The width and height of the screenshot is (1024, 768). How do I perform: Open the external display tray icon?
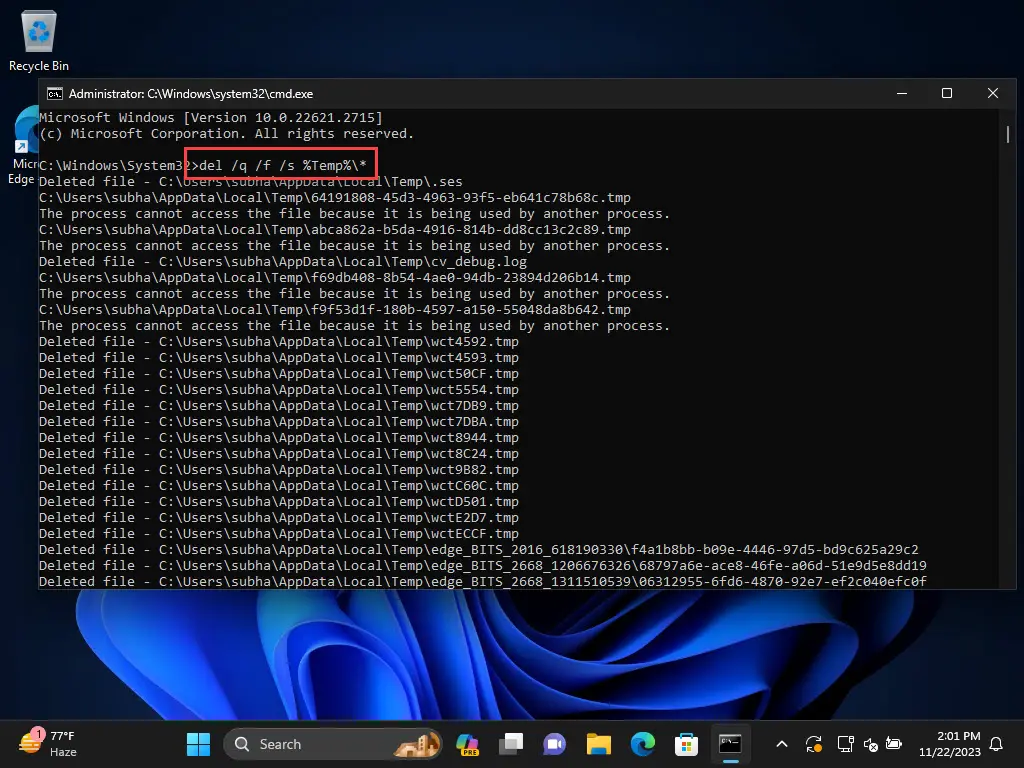point(845,744)
